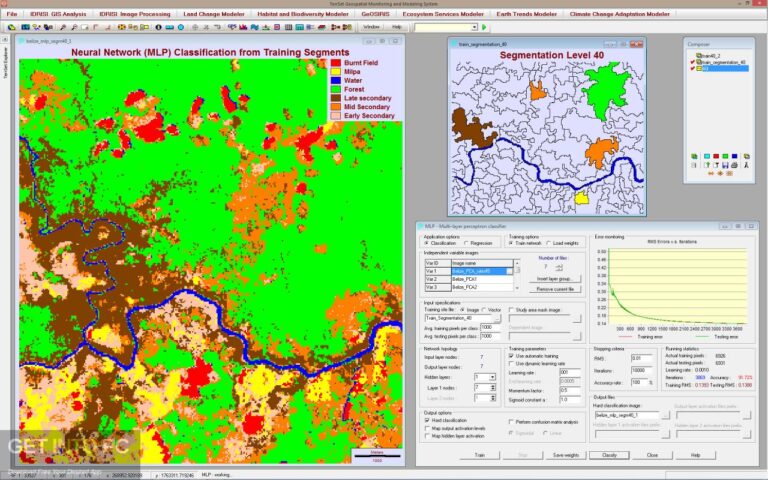Open Climate Change Adaptation Modeler menu
This screenshot has height=480, width=768.
(620, 14)
